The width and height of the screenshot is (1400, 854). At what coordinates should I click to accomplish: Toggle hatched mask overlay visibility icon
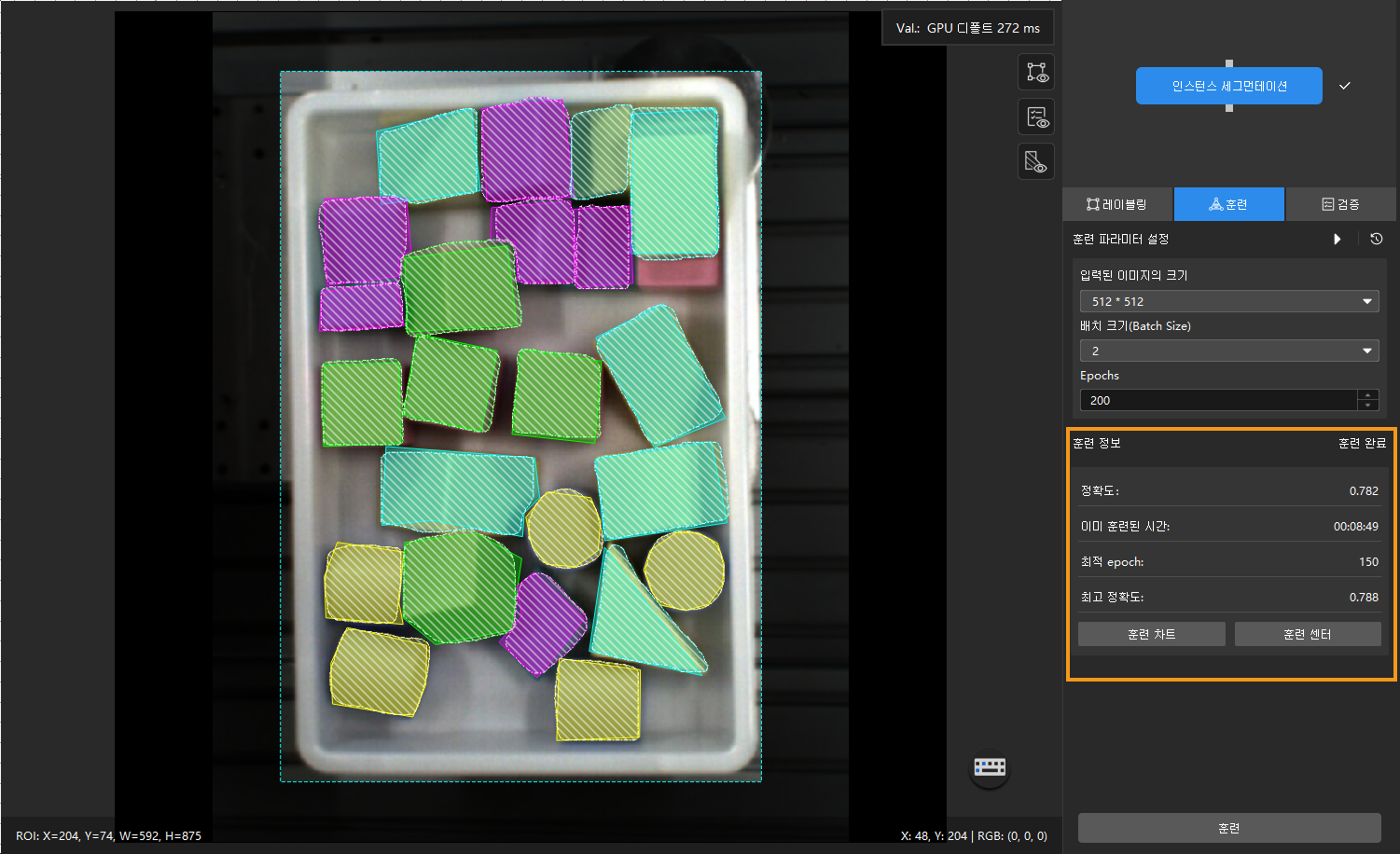click(1036, 162)
